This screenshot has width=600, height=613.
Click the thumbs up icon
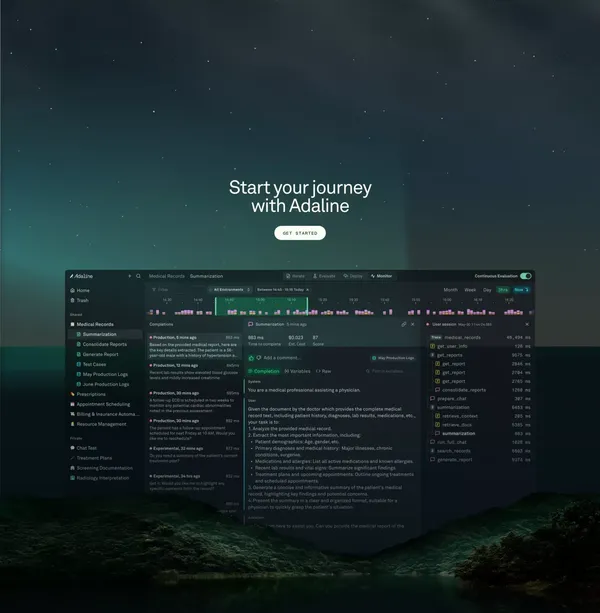click(x=251, y=358)
